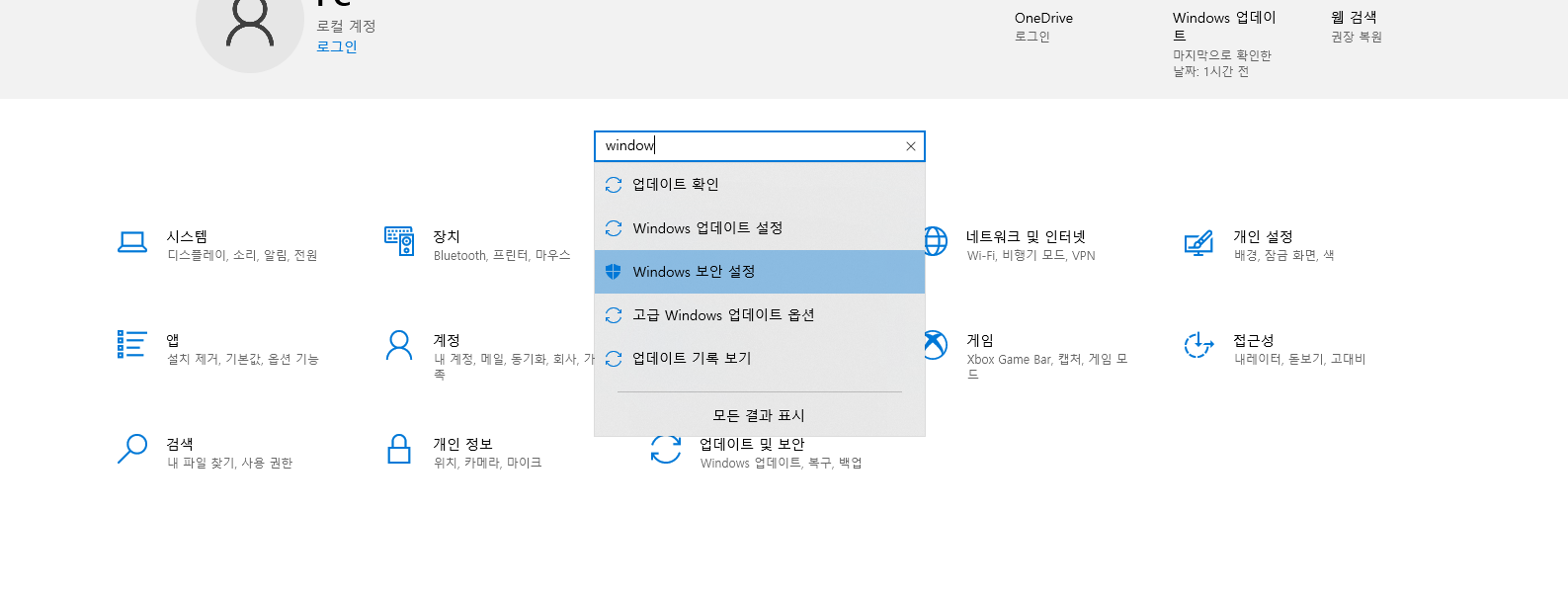Clear the search box with X
Screen dimensions: 1568x600
[911, 146]
